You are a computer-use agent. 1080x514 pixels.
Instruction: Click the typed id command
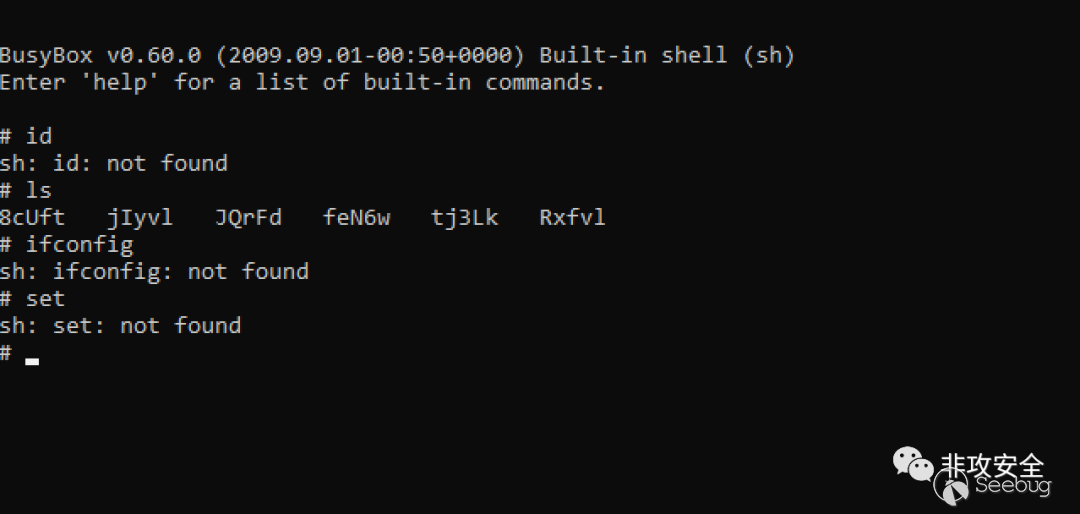pos(39,136)
